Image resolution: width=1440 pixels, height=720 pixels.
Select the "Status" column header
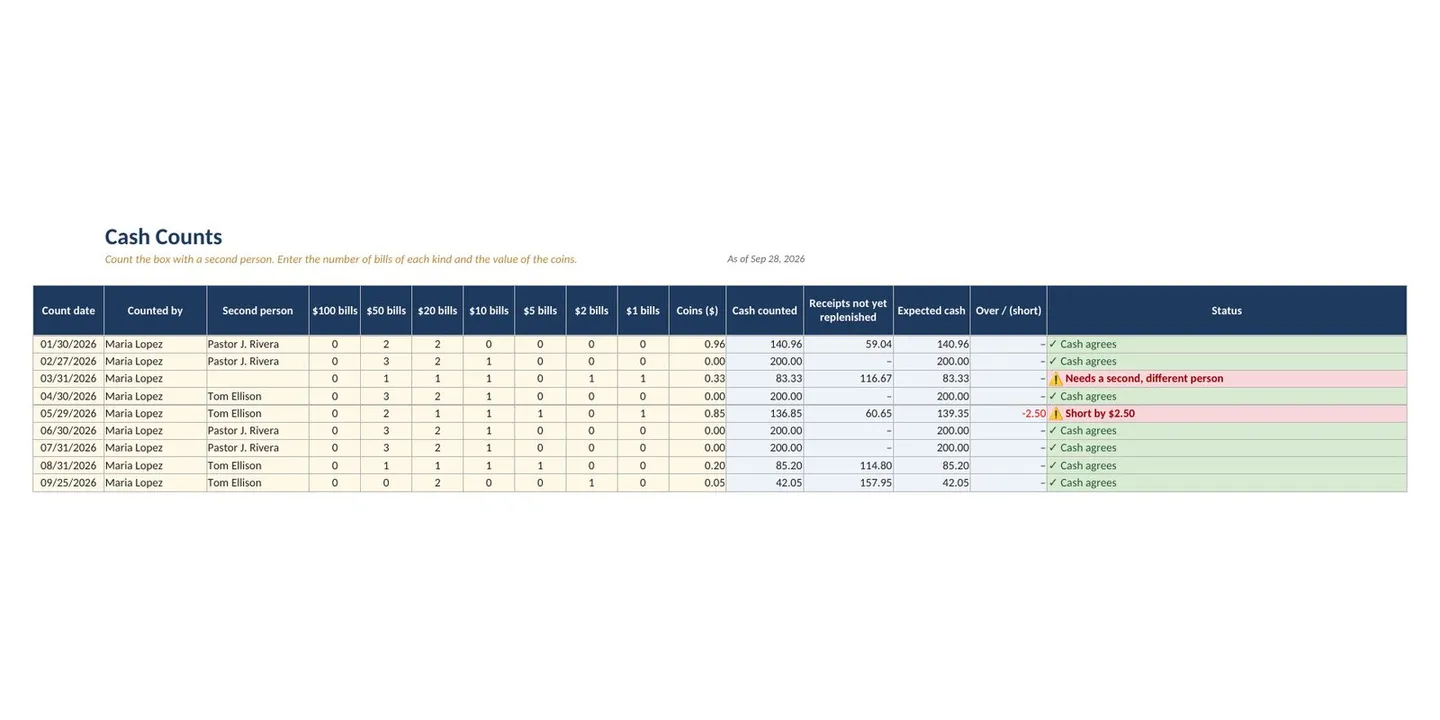coord(1227,311)
